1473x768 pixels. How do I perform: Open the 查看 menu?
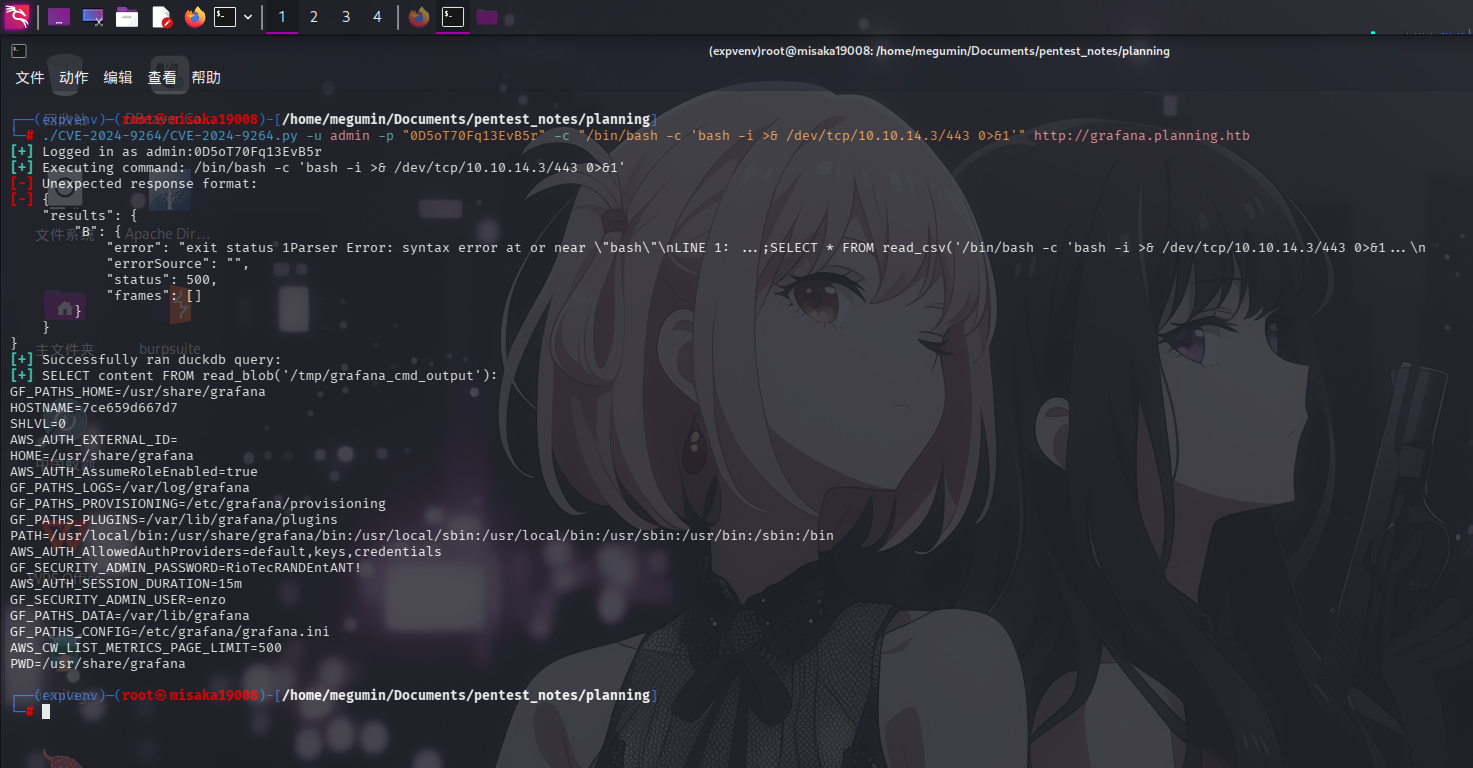162,77
